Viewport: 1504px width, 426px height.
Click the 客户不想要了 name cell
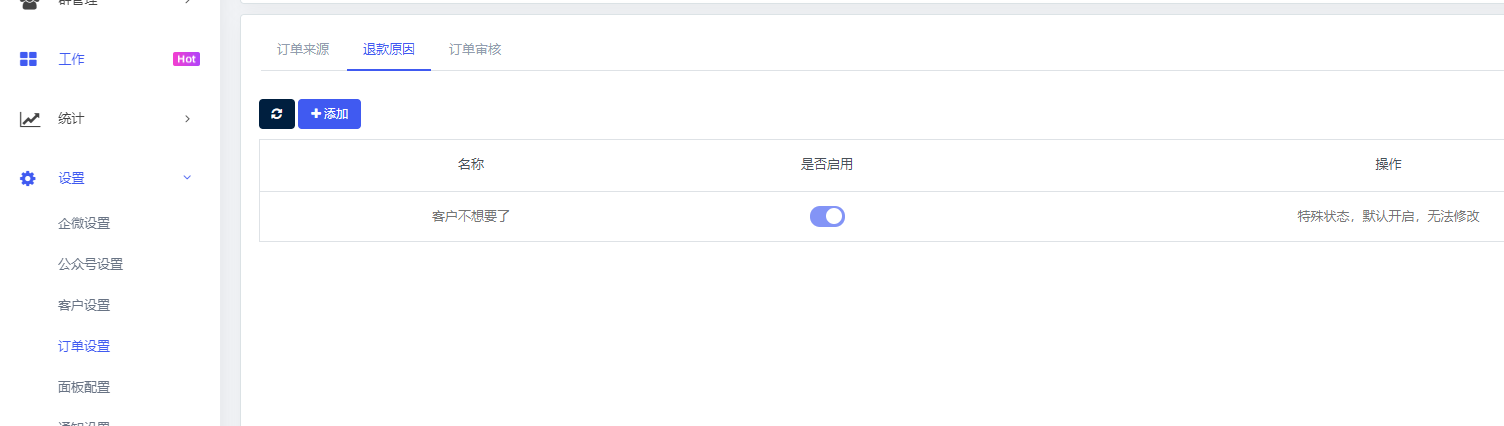[x=471, y=216]
